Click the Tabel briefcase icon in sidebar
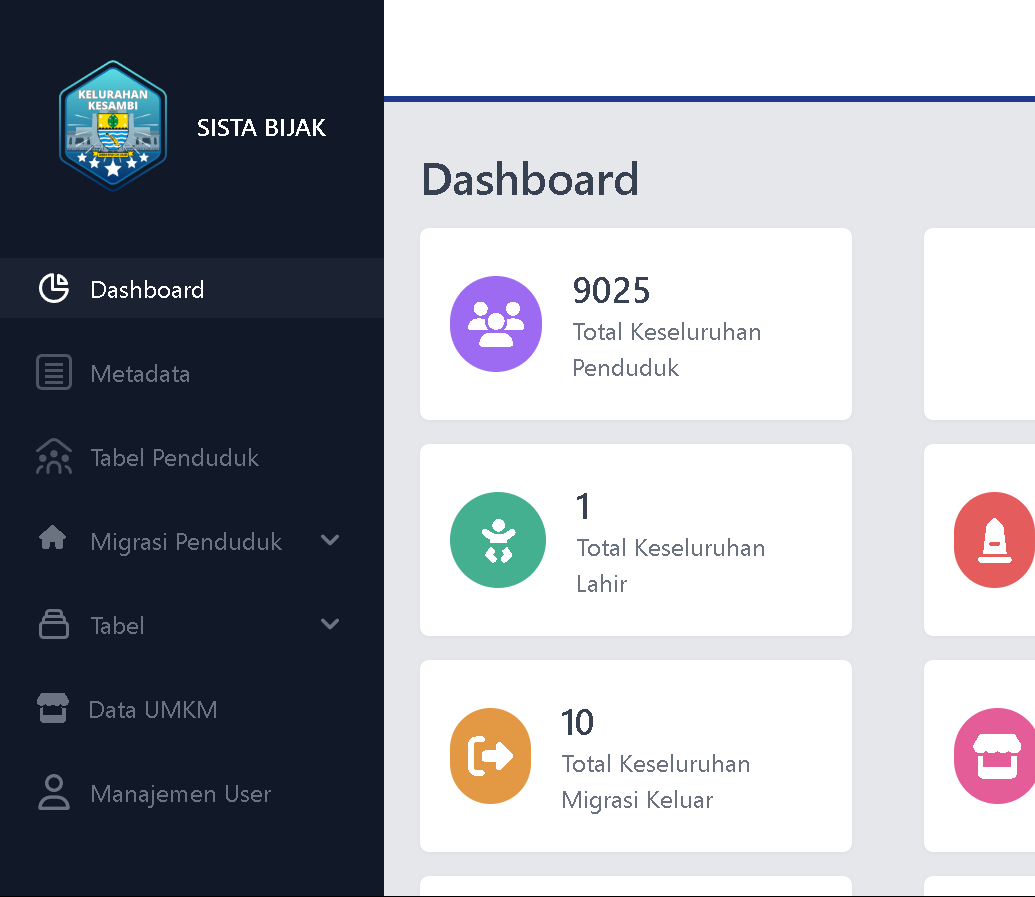Image resolution: width=1035 pixels, height=897 pixels. 53,625
